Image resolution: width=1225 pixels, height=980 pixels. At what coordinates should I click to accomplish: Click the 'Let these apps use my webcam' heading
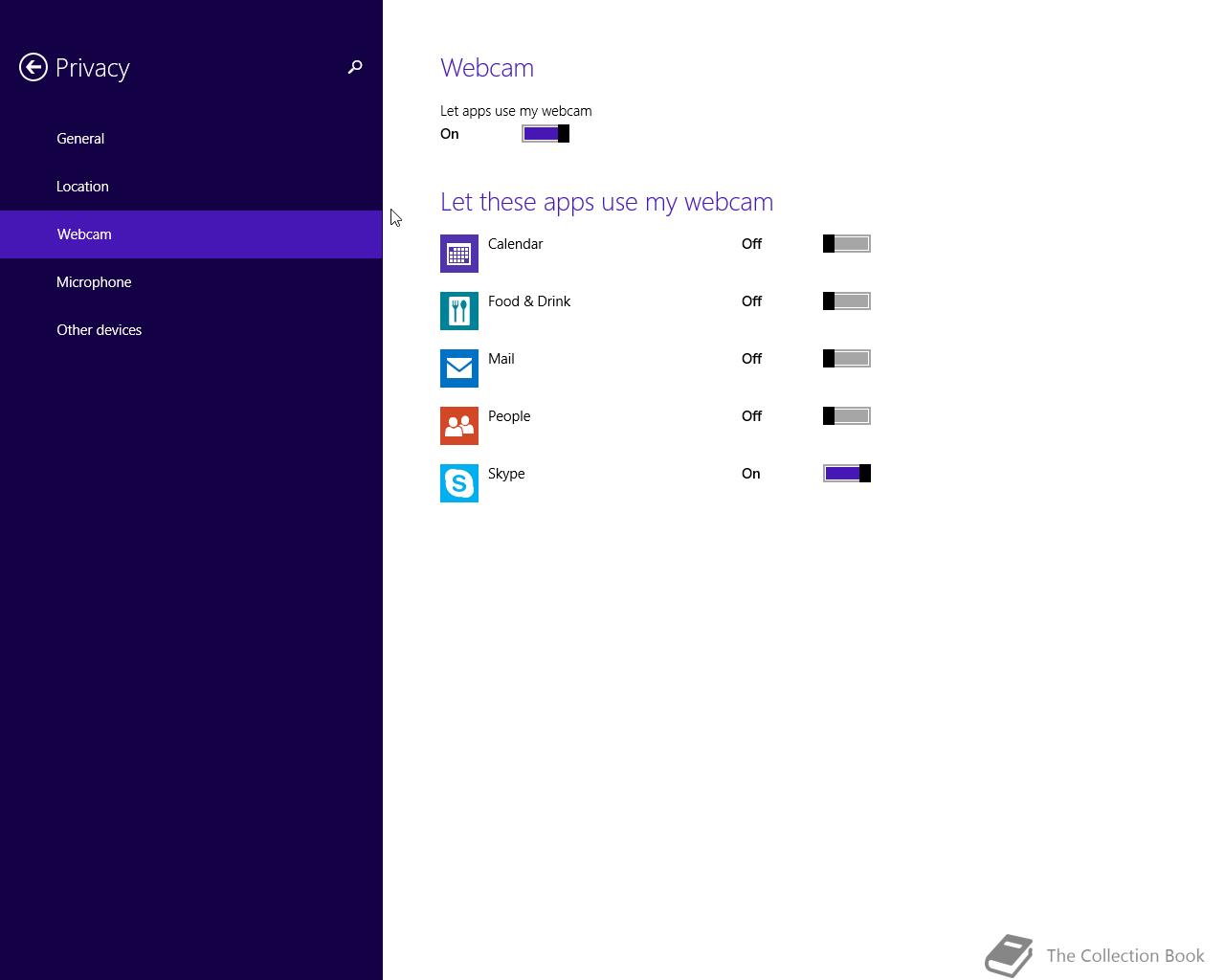pos(607,202)
